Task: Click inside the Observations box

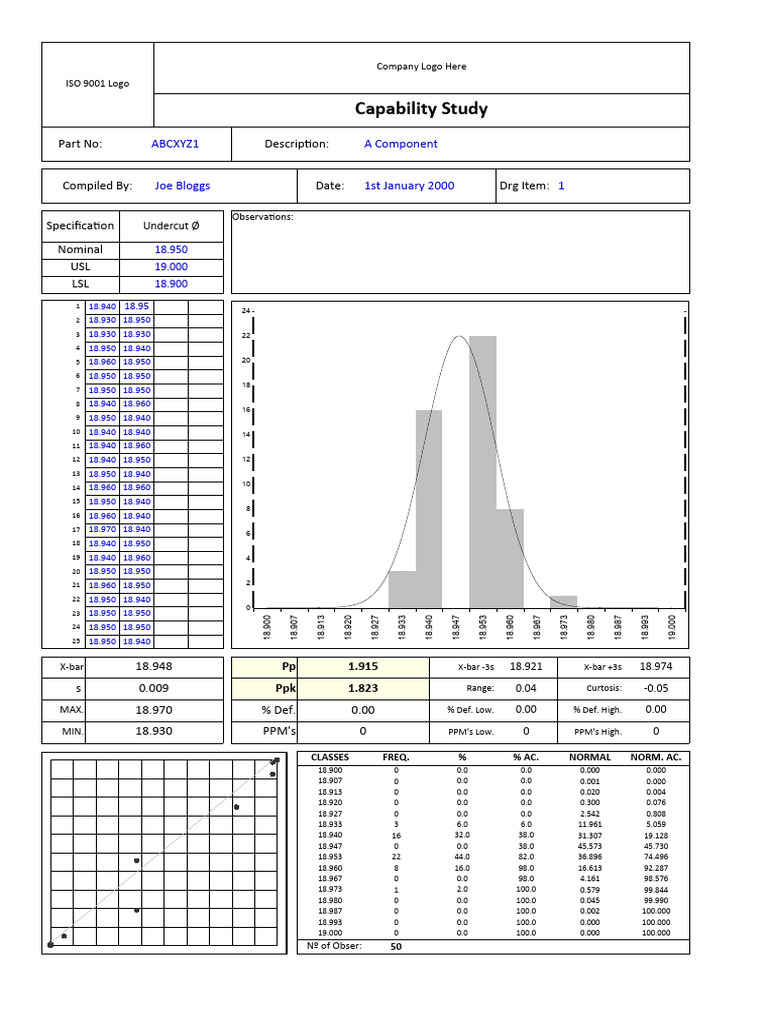Action: (460, 252)
